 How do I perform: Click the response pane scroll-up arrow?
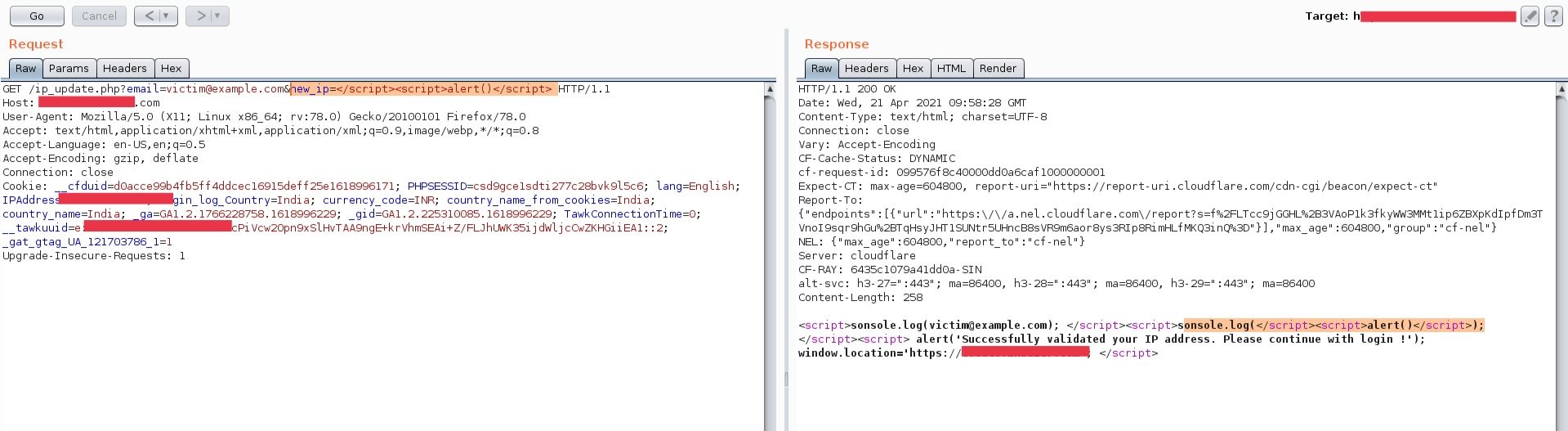click(x=1561, y=88)
